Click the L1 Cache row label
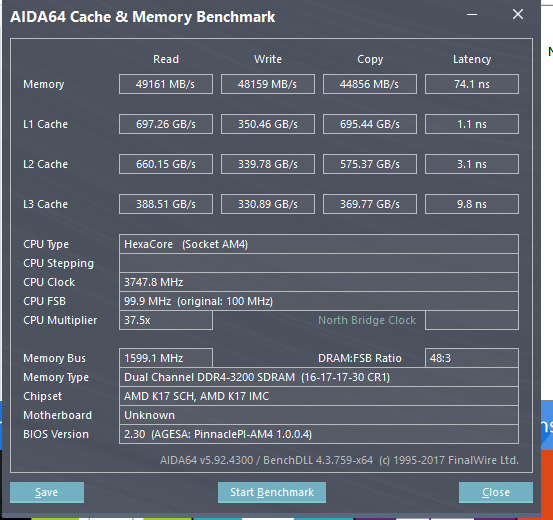The height and width of the screenshot is (520, 553). (45, 124)
